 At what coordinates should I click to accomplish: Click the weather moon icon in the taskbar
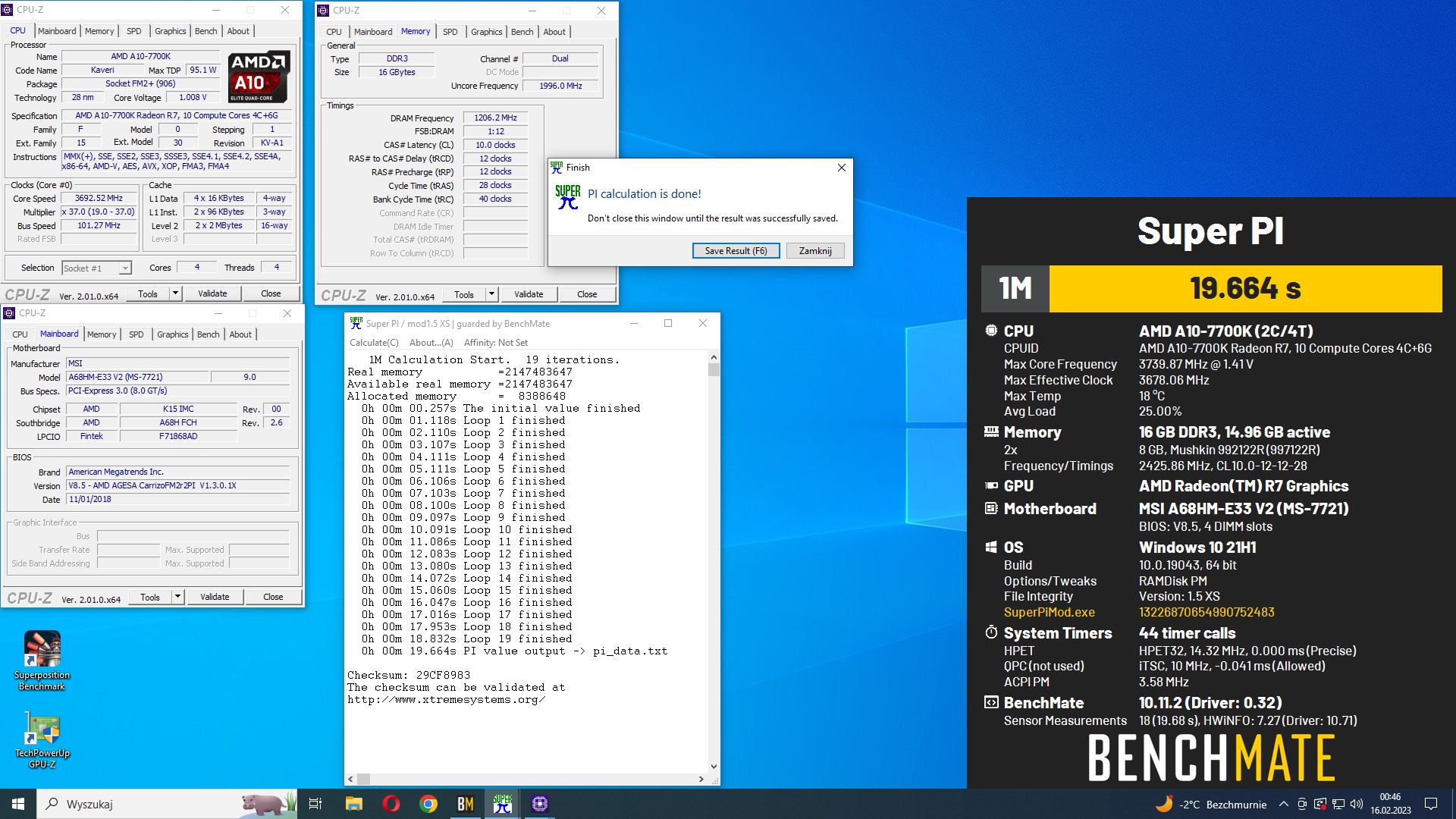[1164, 804]
